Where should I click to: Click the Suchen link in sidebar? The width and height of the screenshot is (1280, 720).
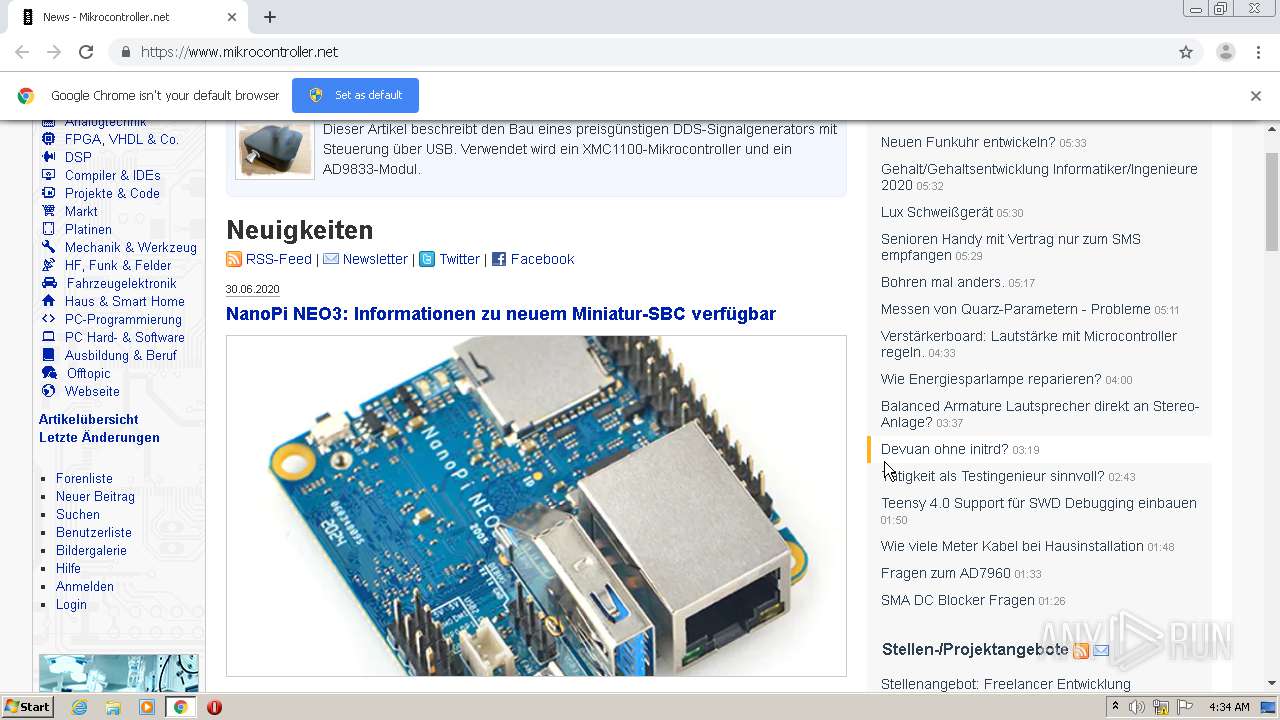[x=78, y=514]
